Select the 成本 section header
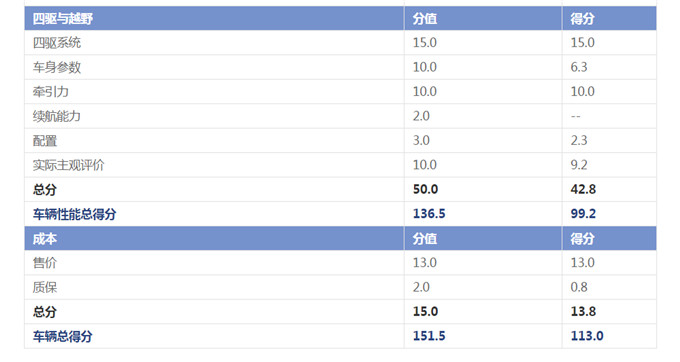 pos(45,238)
